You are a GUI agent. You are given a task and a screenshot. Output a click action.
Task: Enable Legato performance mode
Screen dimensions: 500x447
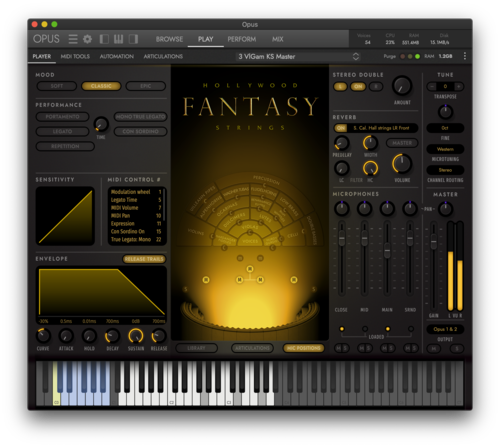(x=62, y=131)
